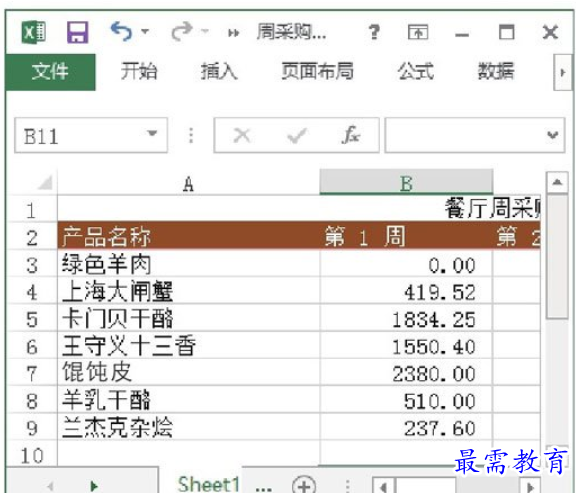
Task: Redo the last undone action
Action: [x=182, y=32]
